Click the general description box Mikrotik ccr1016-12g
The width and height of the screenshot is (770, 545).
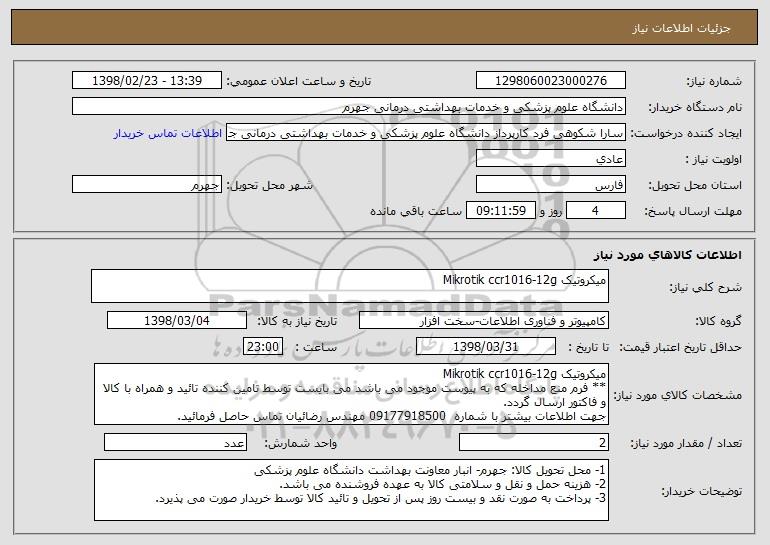coord(350,286)
